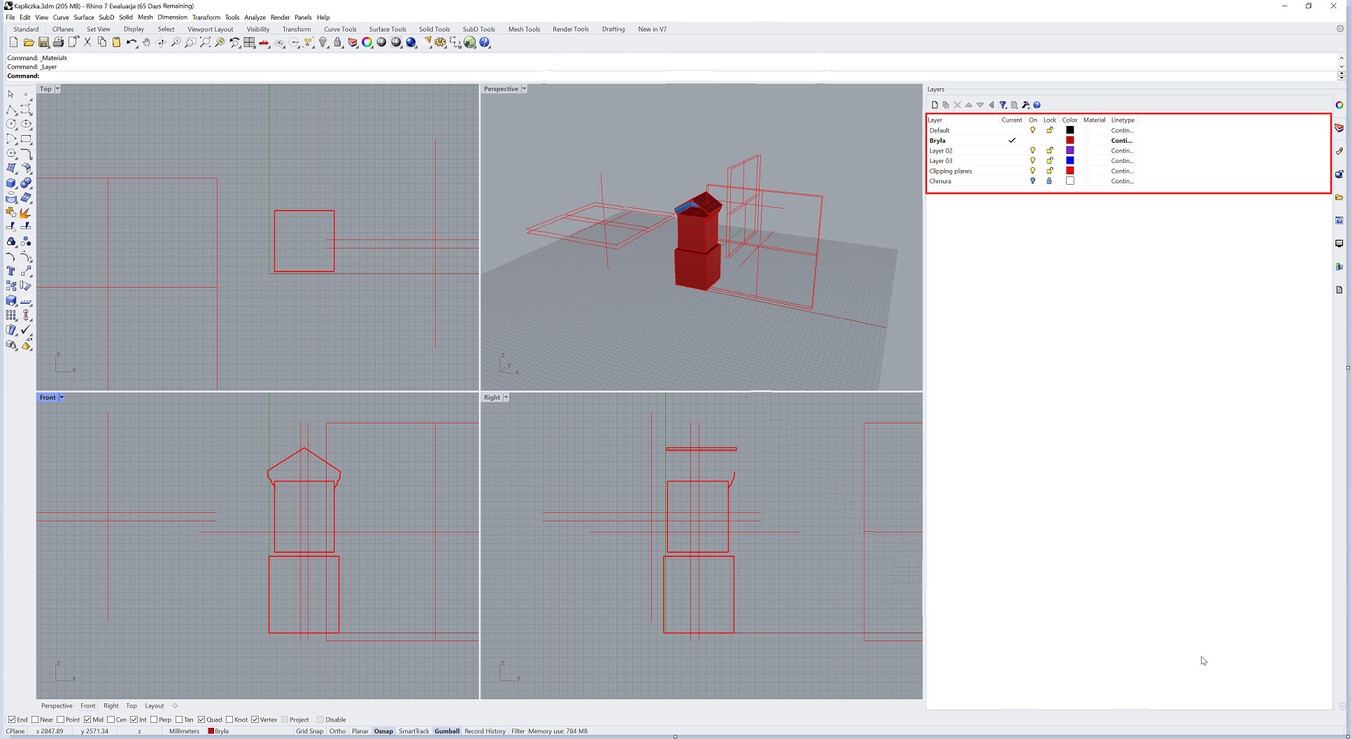The image size is (1352, 739).
Task: Change the Layer 03 blue color swatch
Action: [1069, 161]
